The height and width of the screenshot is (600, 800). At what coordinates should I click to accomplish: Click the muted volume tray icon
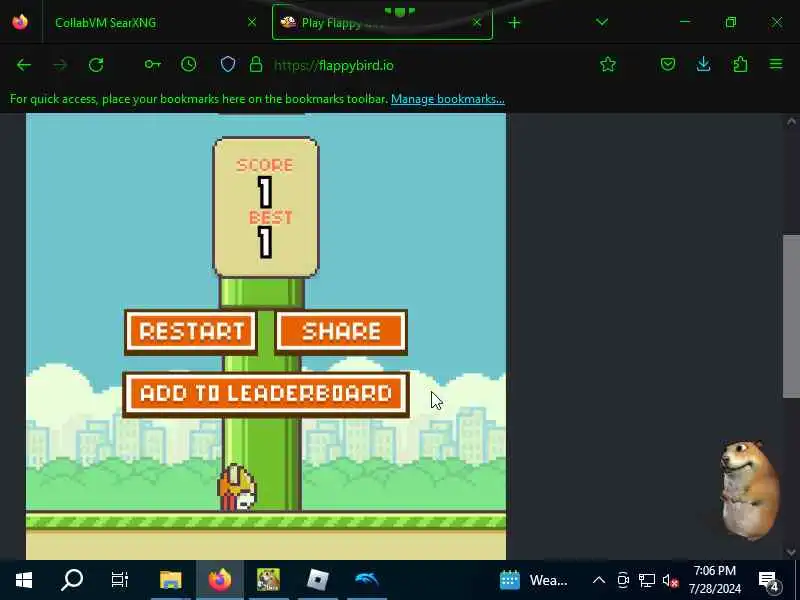[x=670, y=580]
